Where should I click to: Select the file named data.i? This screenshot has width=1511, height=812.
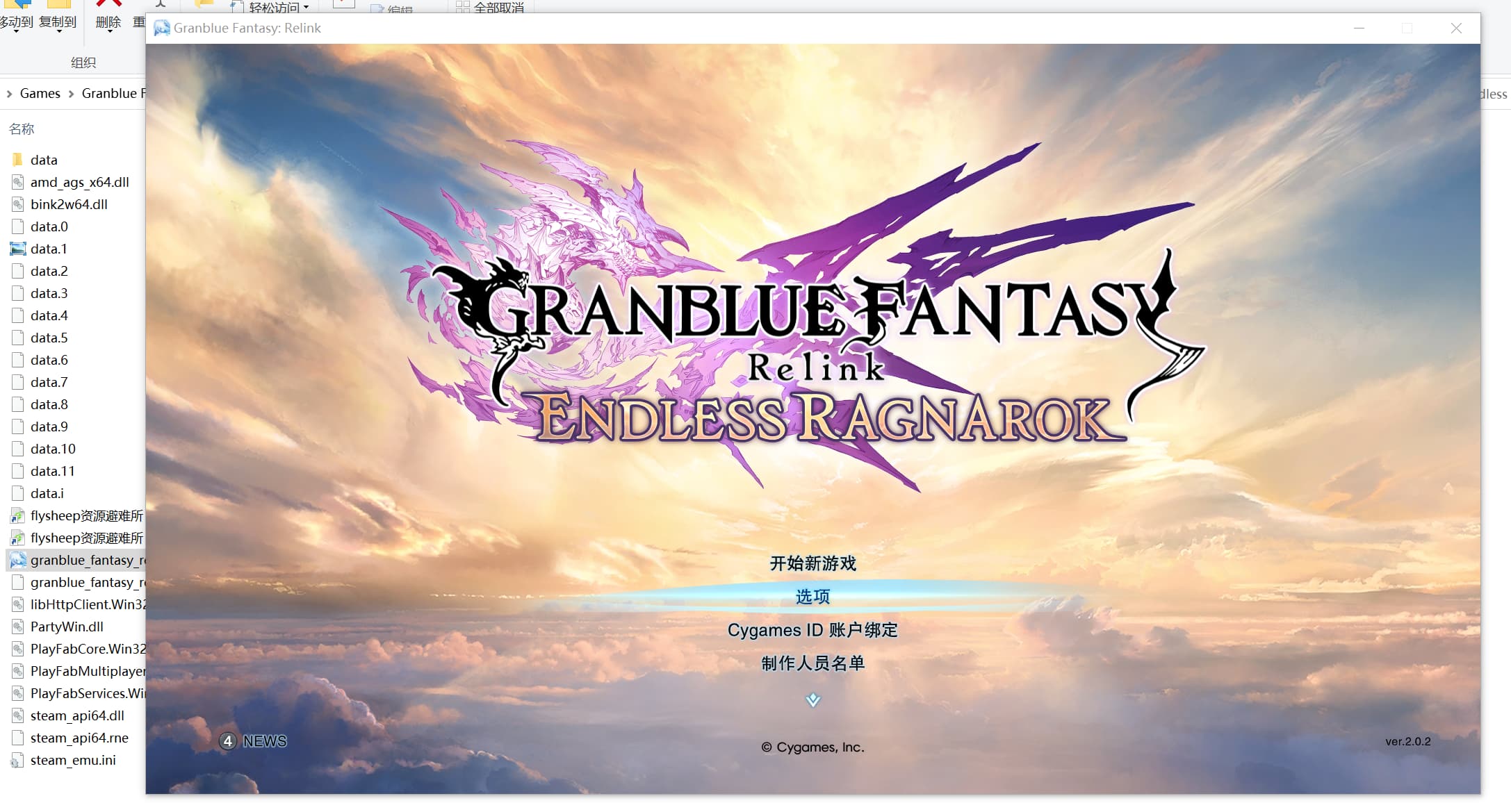click(x=47, y=493)
